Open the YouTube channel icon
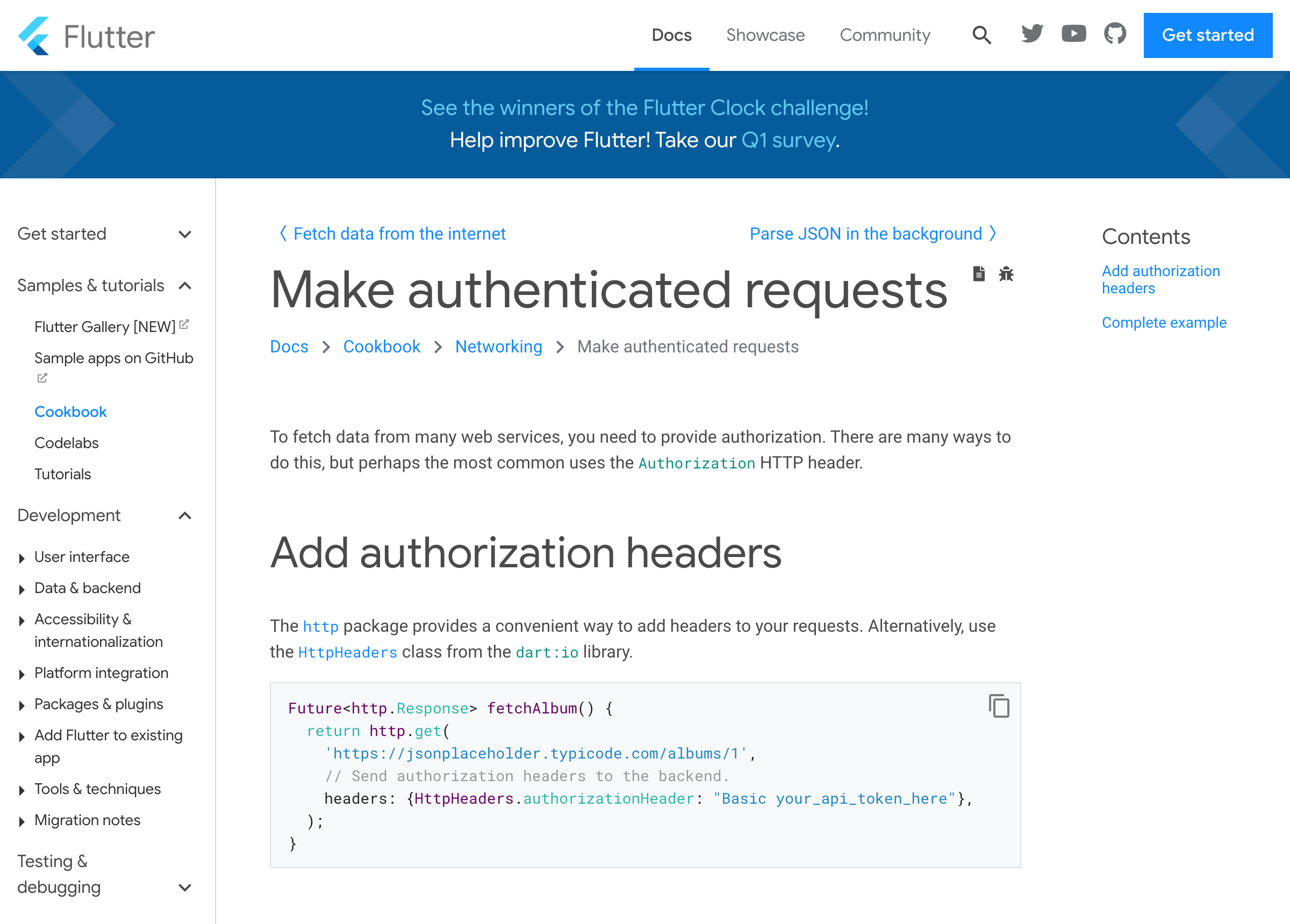Image resolution: width=1290 pixels, height=924 pixels. [1073, 34]
